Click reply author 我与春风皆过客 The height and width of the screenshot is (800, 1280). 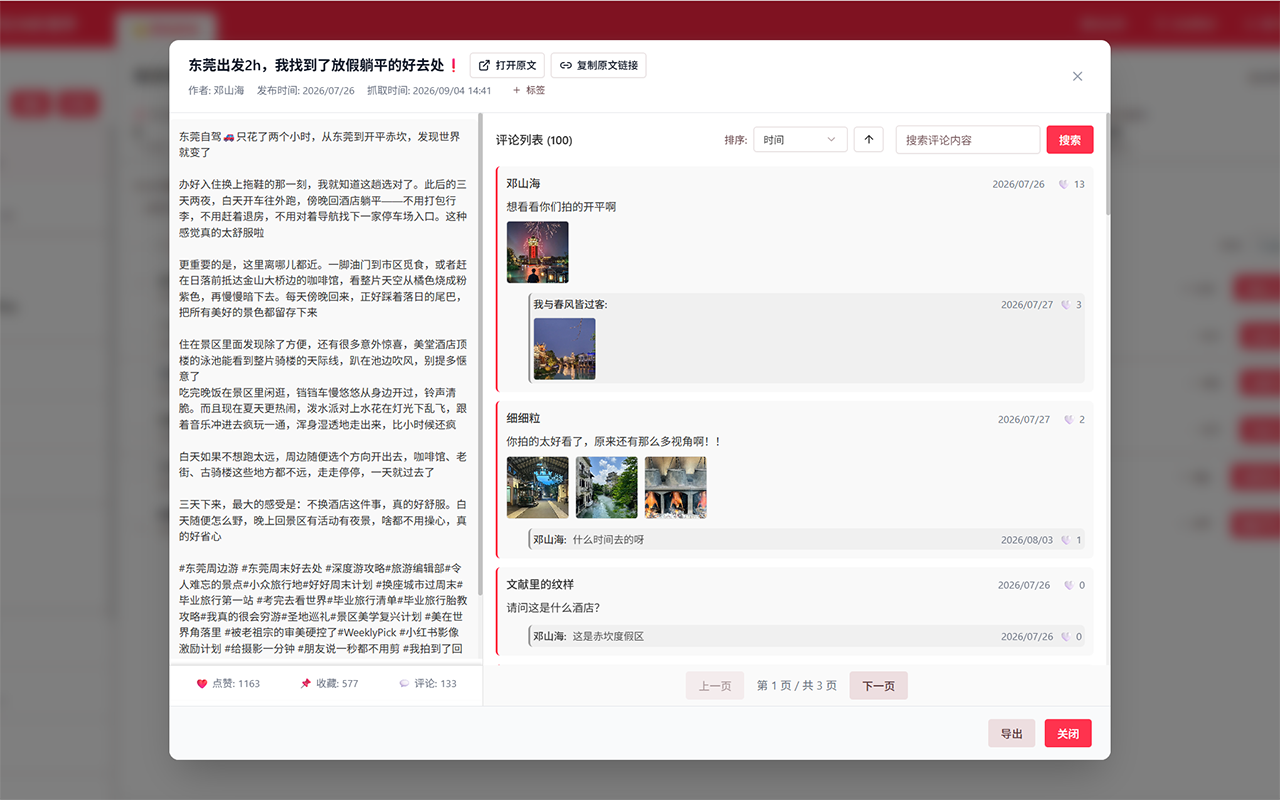click(570, 304)
